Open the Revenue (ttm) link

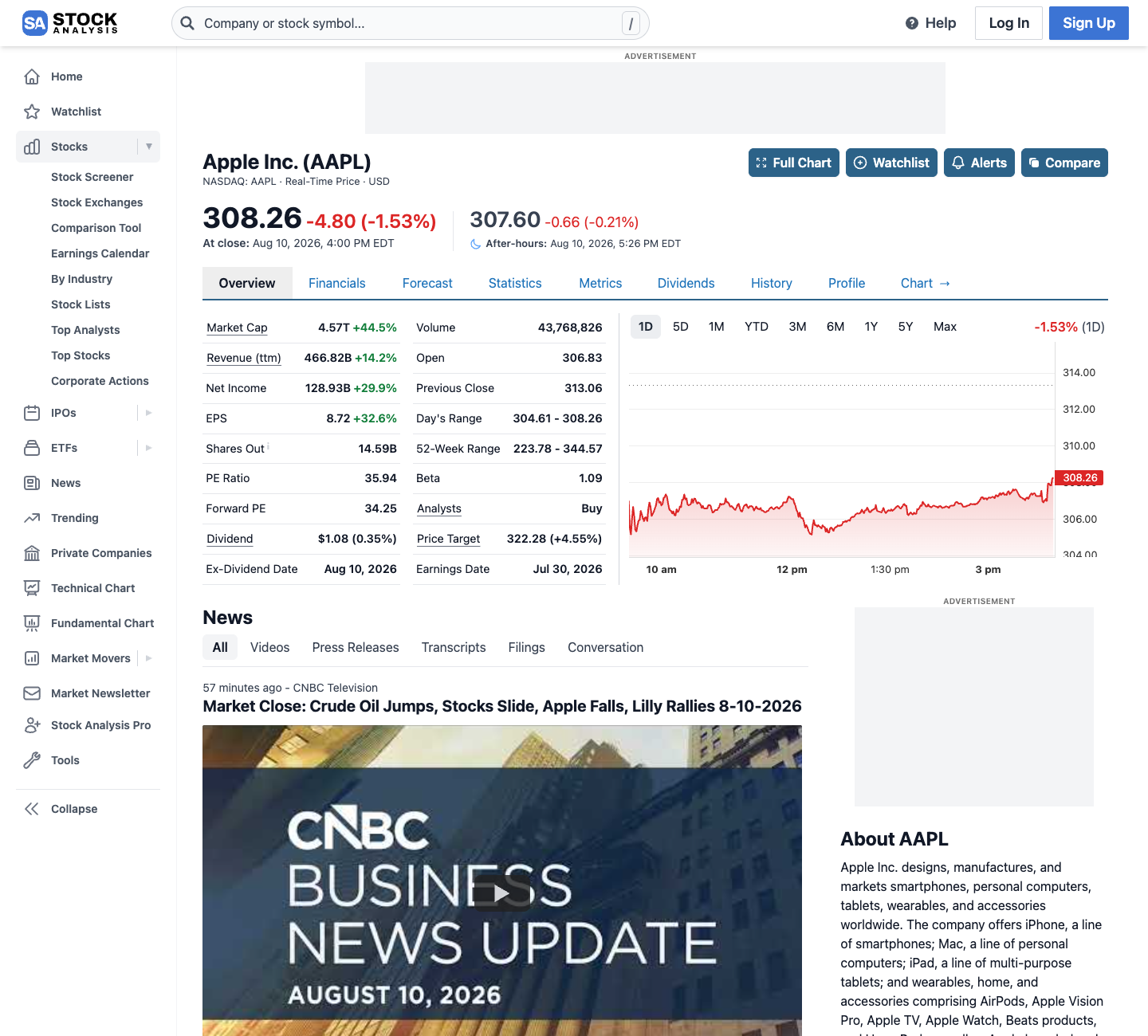coord(244,358)
